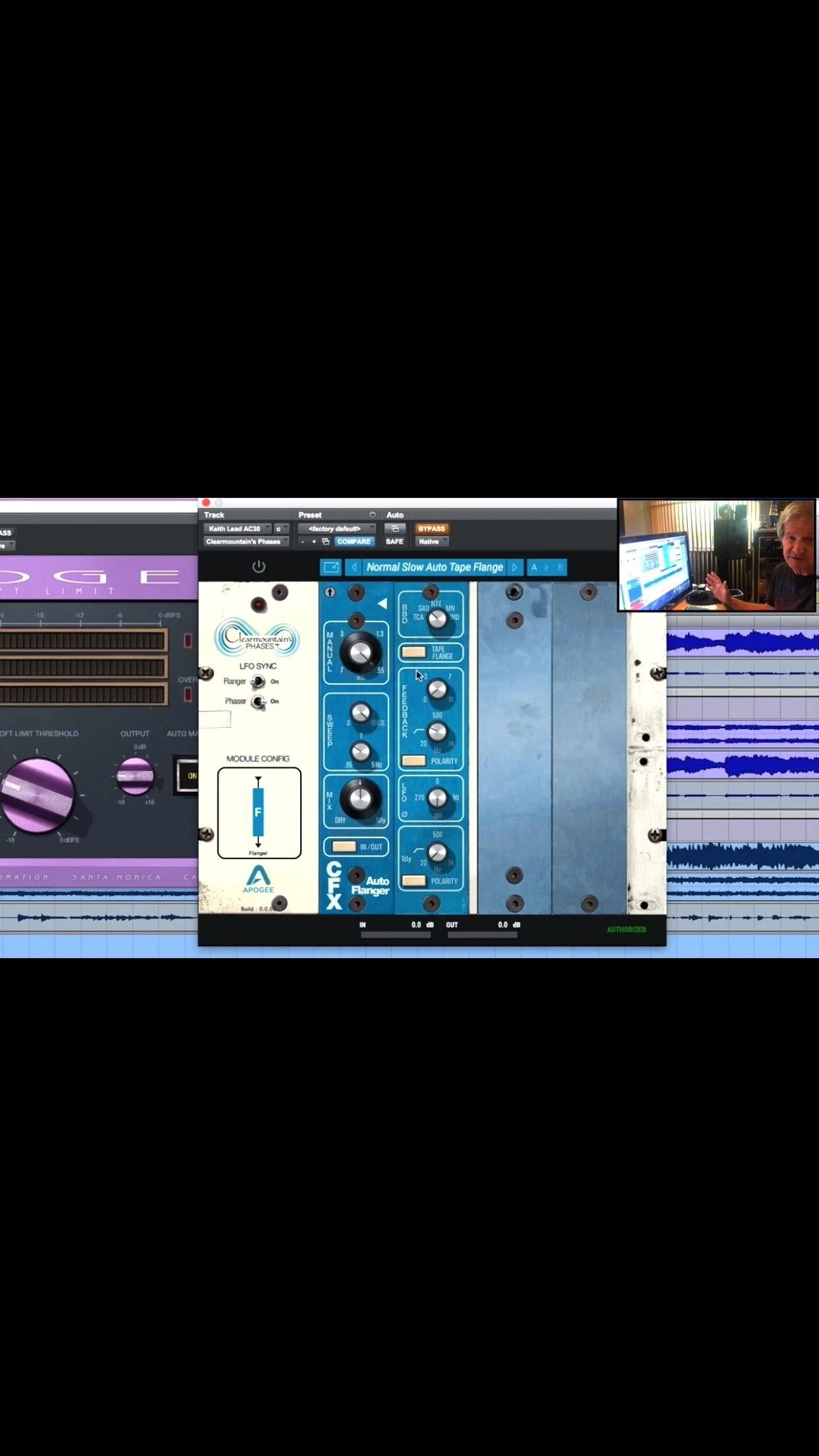
Task: Click the white triangle on the CFX module
Action: [x=382, y=603]
